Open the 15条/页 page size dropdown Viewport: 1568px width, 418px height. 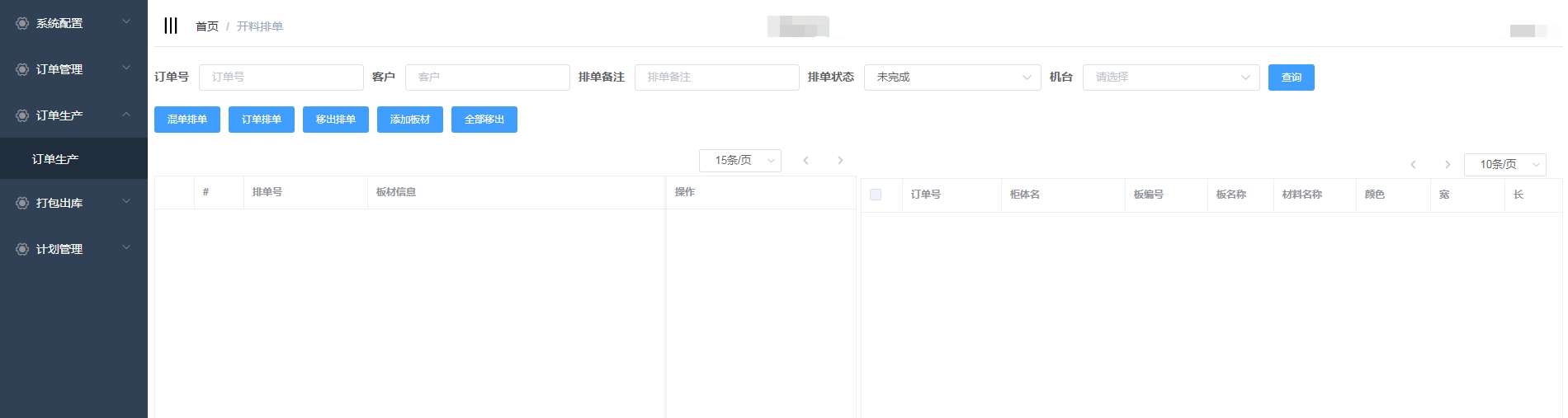pos(739,161)
